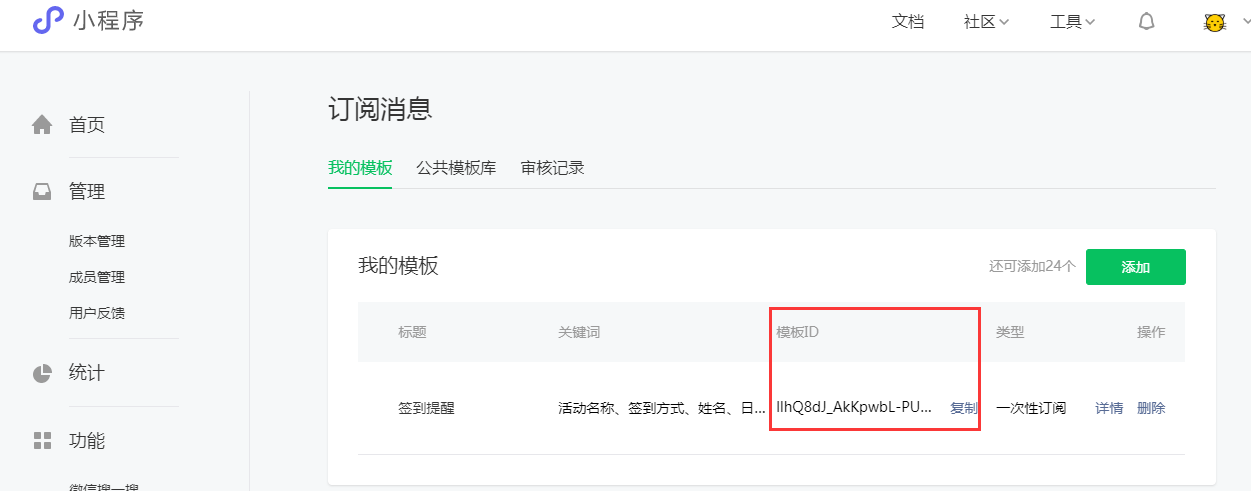Click the inbox icon beside 管理
This screenshot has width=1251, height=491.
(42, 192)
